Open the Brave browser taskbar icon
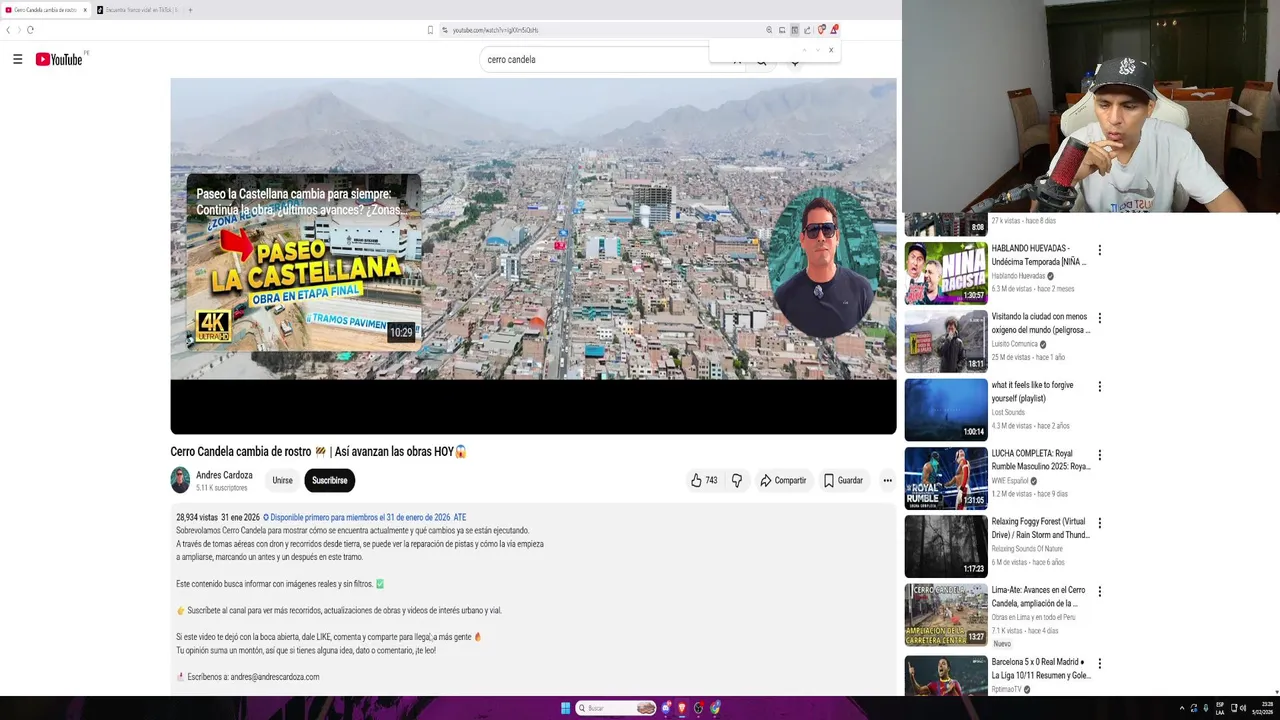This screenshot has width=1280, height=720. pyautogui.click(x=682, y=708)
